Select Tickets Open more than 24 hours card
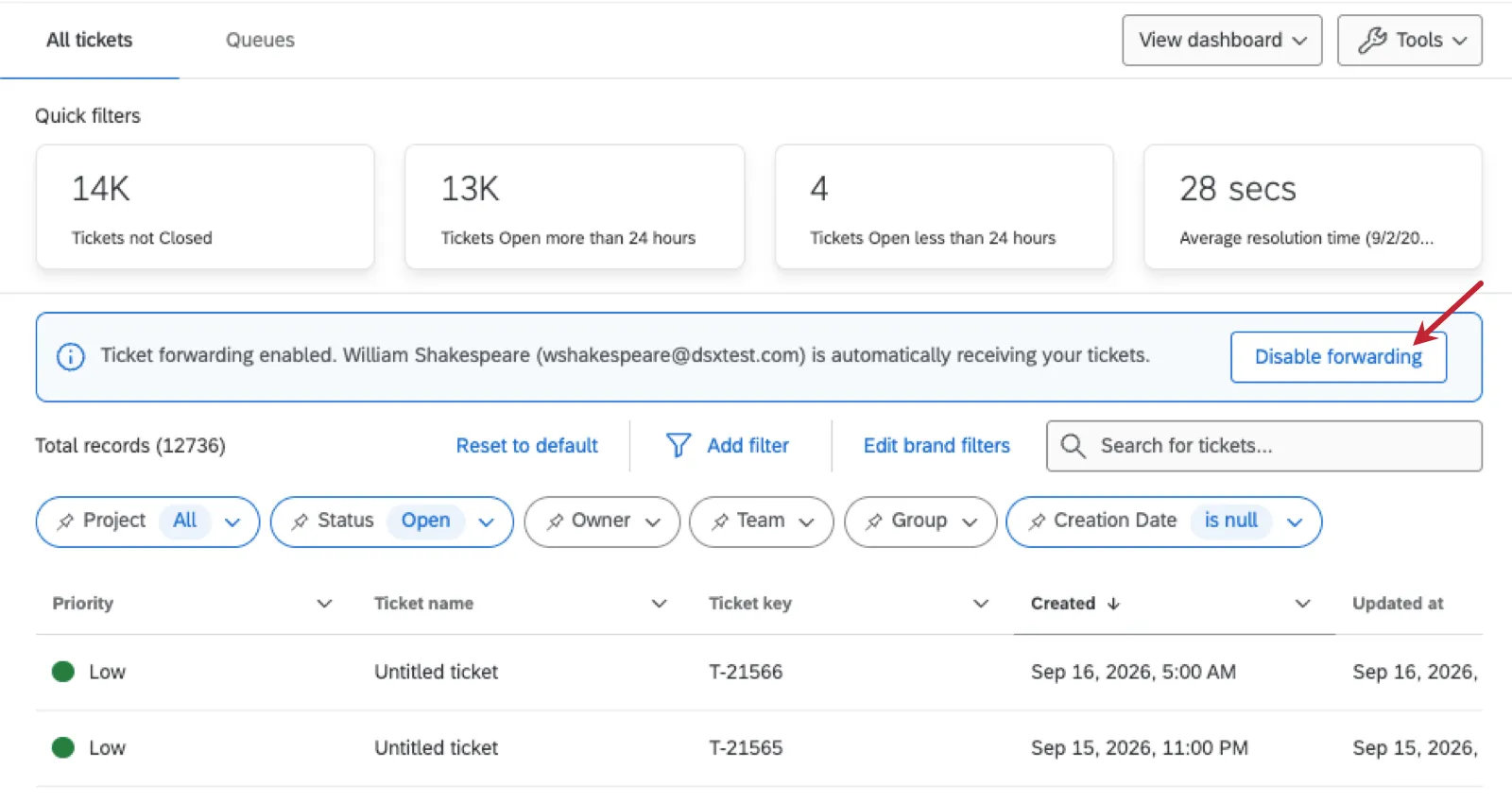Image resolution: width=1512 pixels, height=803 pixels. tap(575, 207)
